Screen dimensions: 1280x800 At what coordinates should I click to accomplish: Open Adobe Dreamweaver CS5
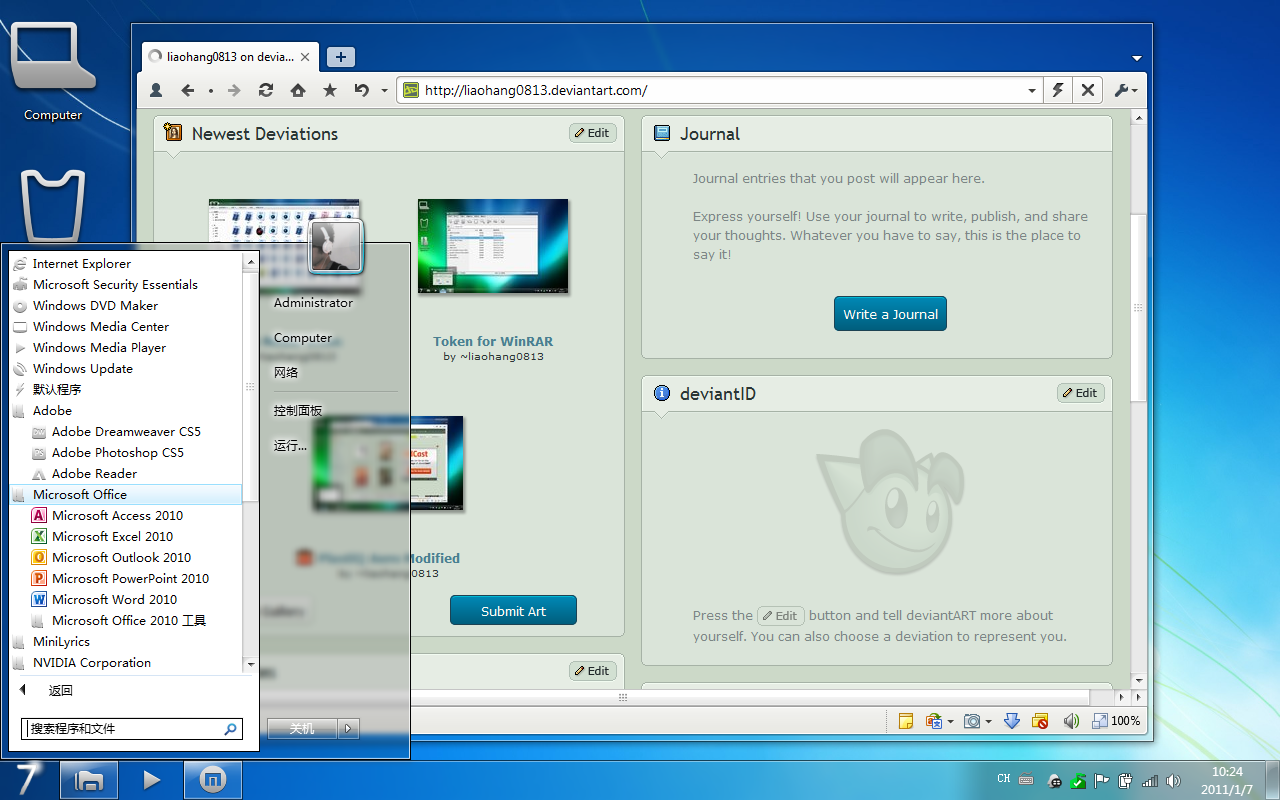click(x=125, y=432)
